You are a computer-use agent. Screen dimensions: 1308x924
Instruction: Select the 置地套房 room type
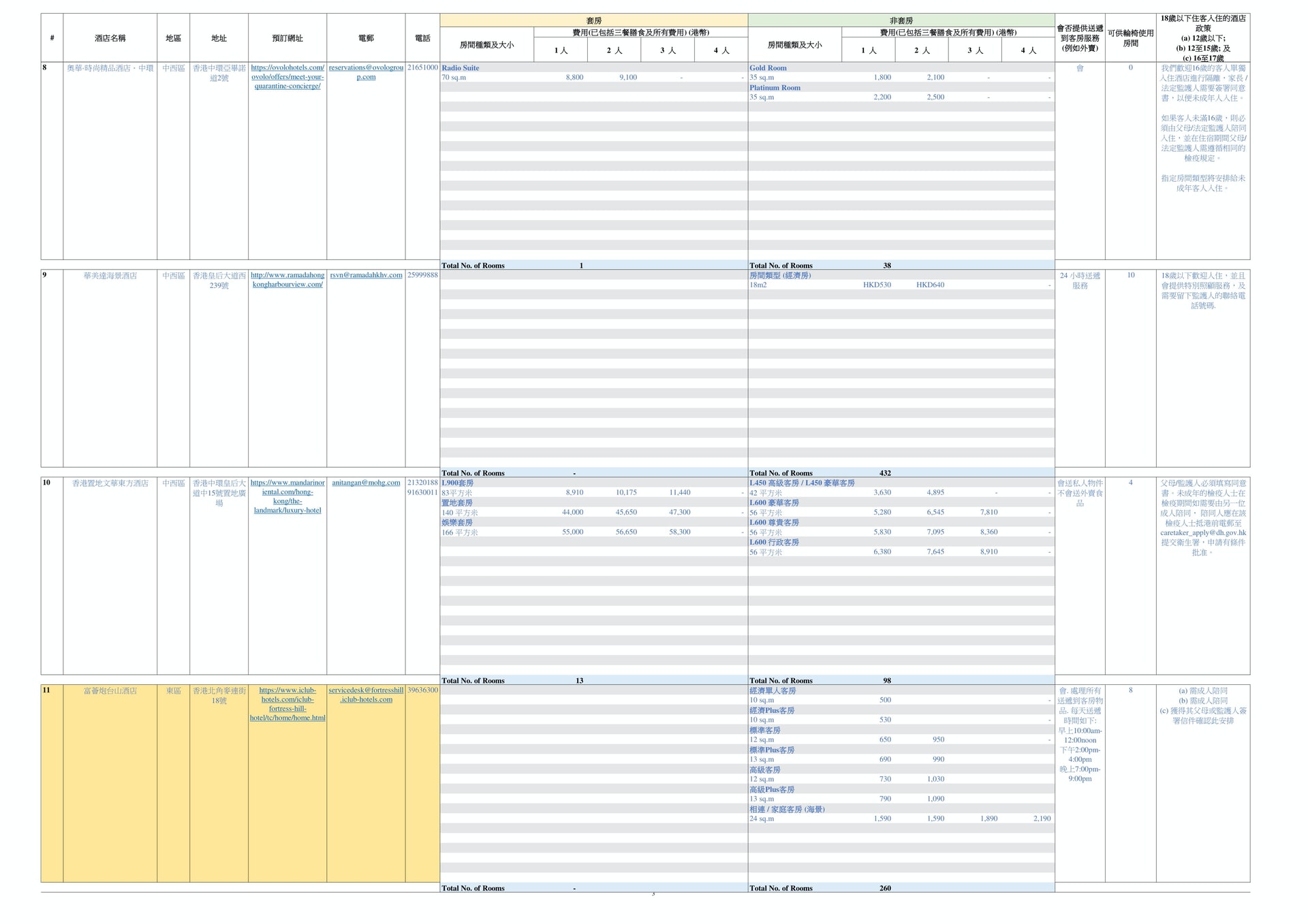[457, 503]
